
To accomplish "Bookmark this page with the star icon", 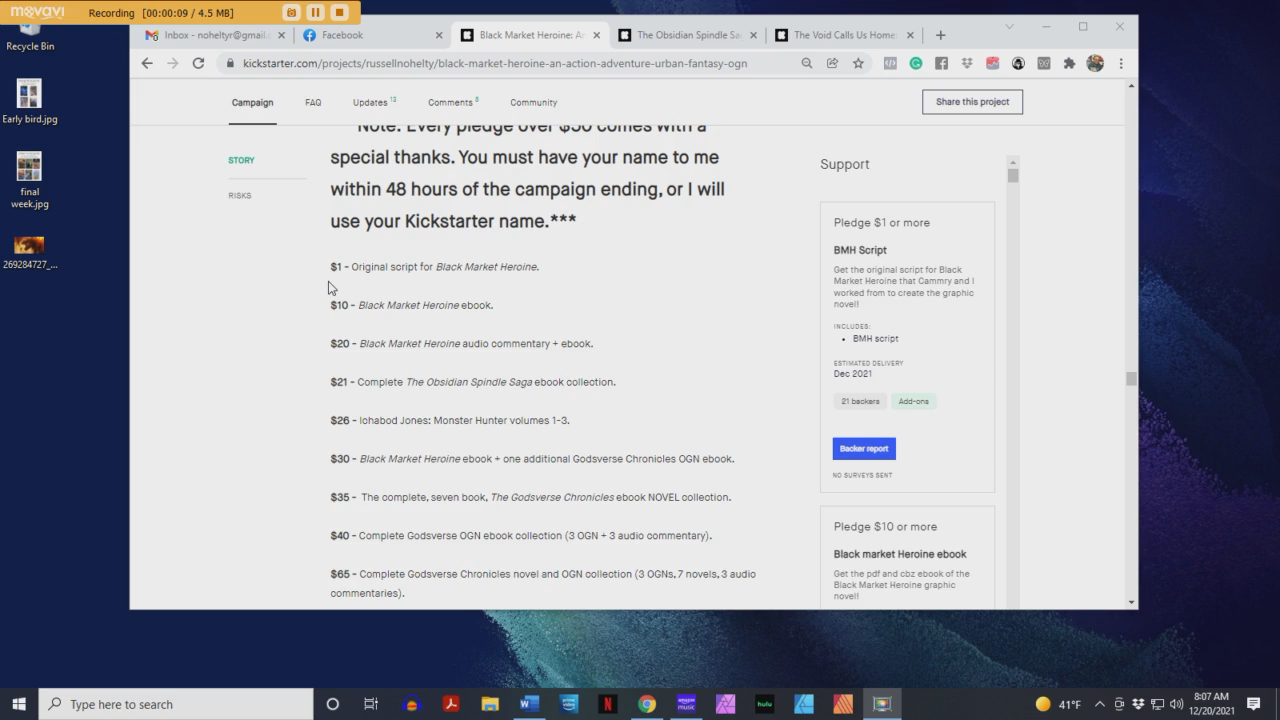I will point(858,63).
